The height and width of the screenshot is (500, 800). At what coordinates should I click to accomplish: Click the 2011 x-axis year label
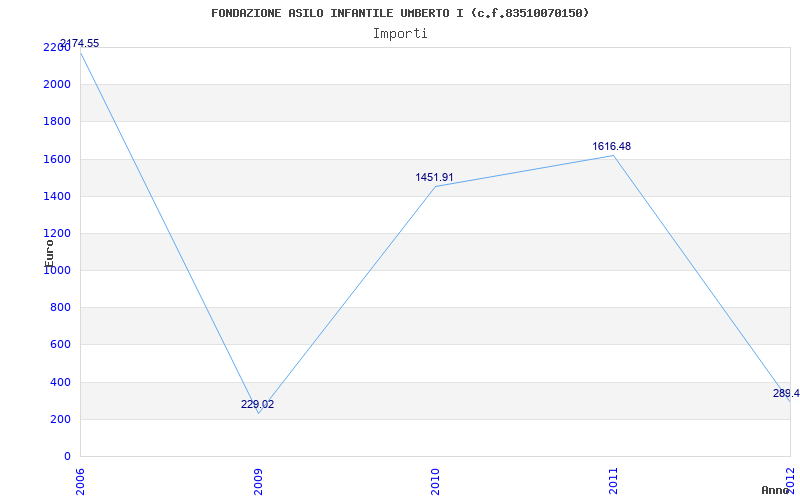613,481
